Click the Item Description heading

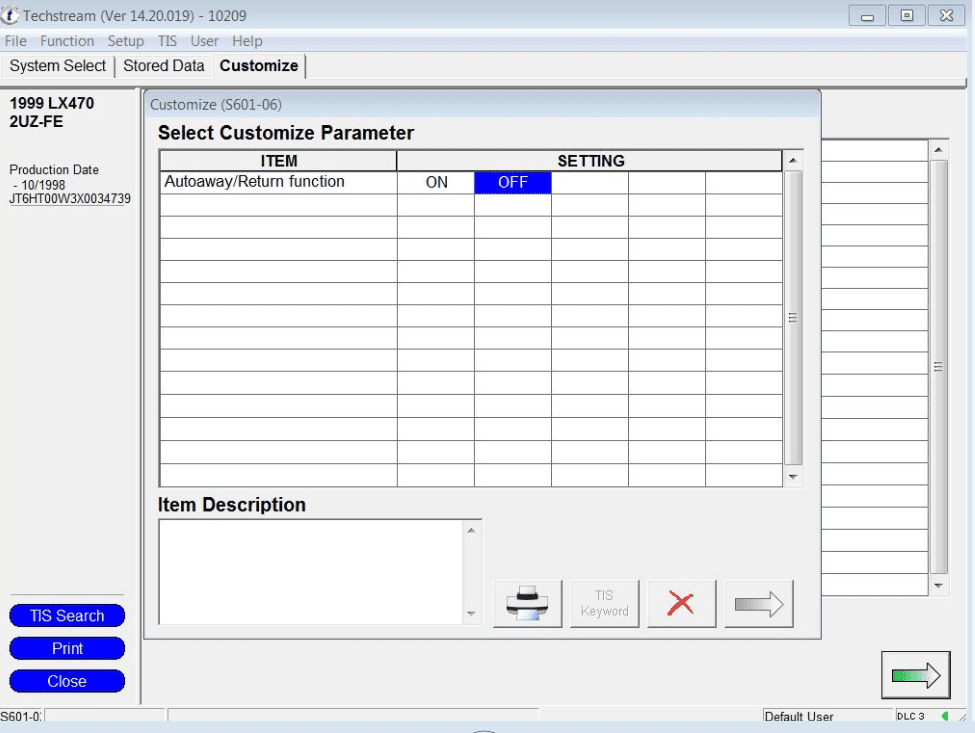coord(232,505)
